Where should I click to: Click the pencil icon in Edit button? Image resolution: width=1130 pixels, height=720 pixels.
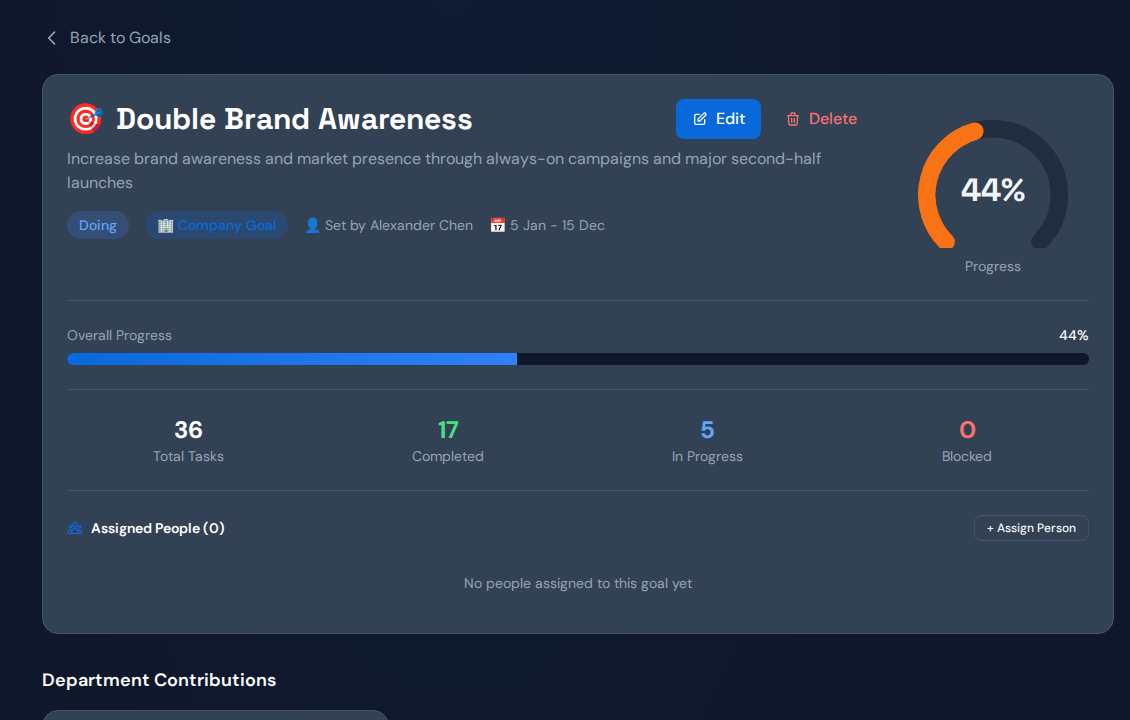click(x=700, y=119)
